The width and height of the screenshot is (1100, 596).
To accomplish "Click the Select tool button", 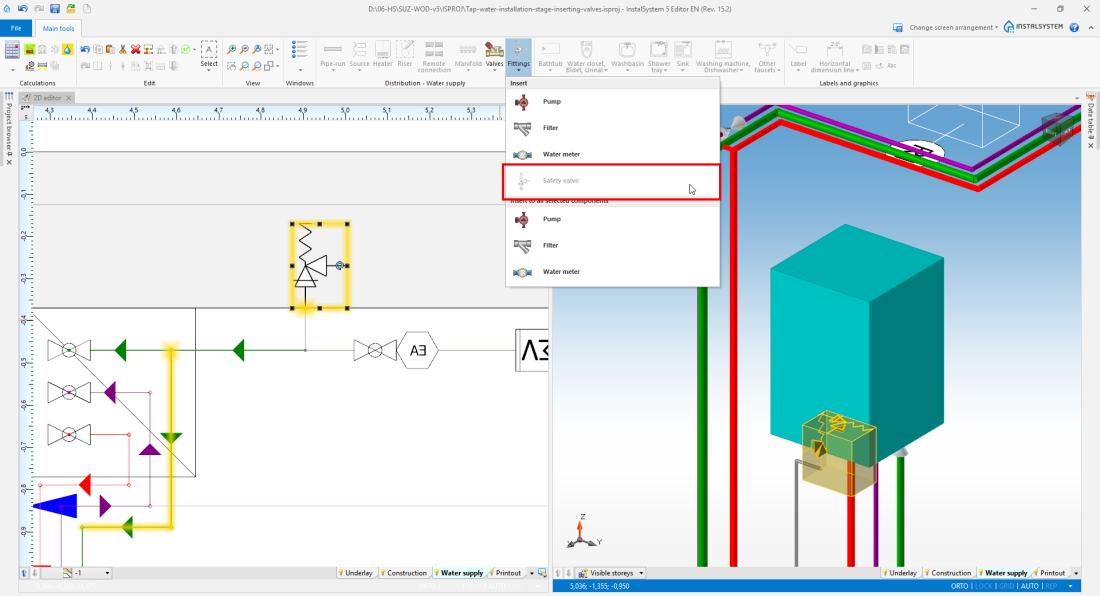I will tap(209, 54).
